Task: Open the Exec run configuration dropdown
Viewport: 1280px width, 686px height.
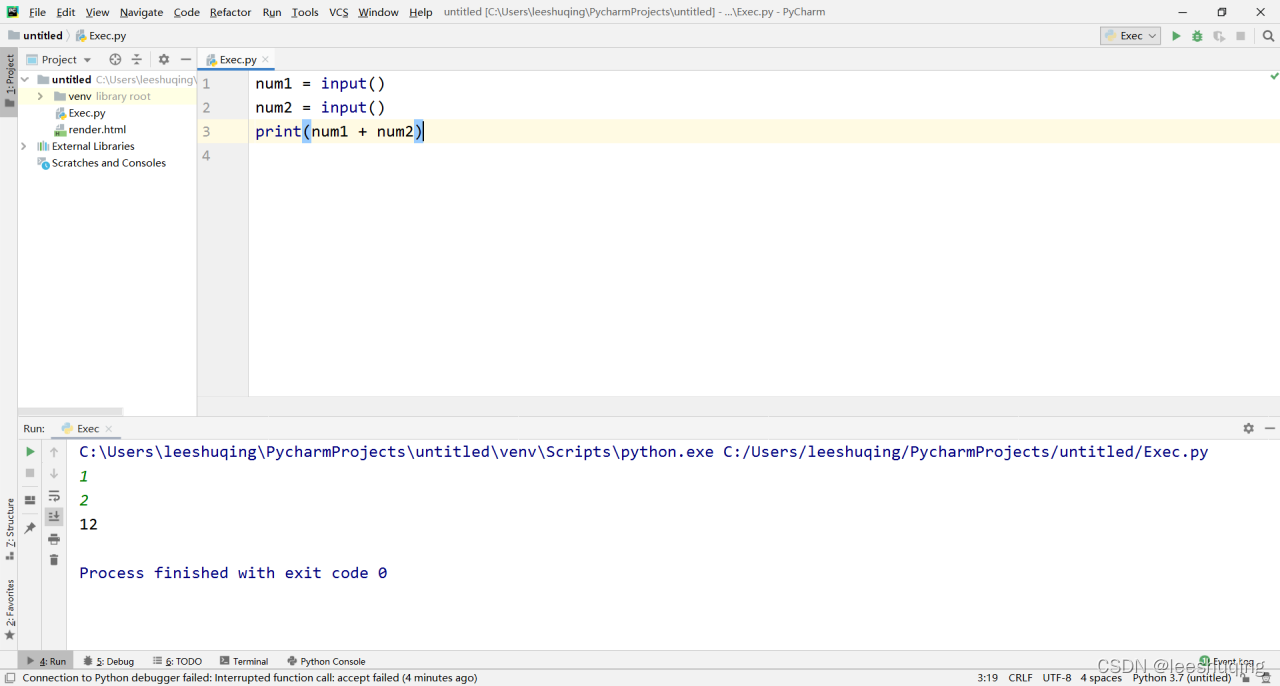Action: coord(1131,36)
